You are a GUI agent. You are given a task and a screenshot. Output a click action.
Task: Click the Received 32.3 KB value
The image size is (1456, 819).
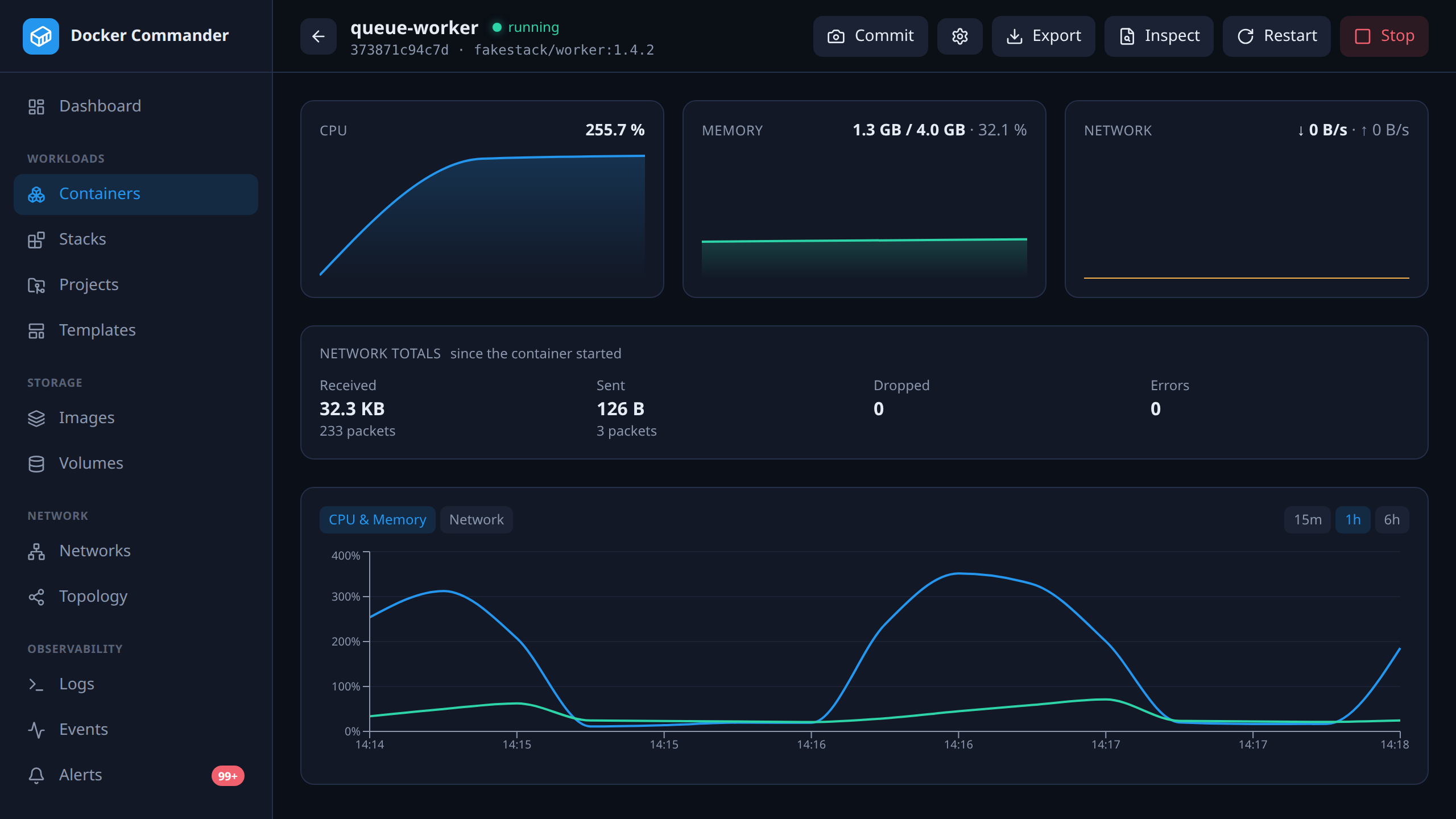click(352, 409)
